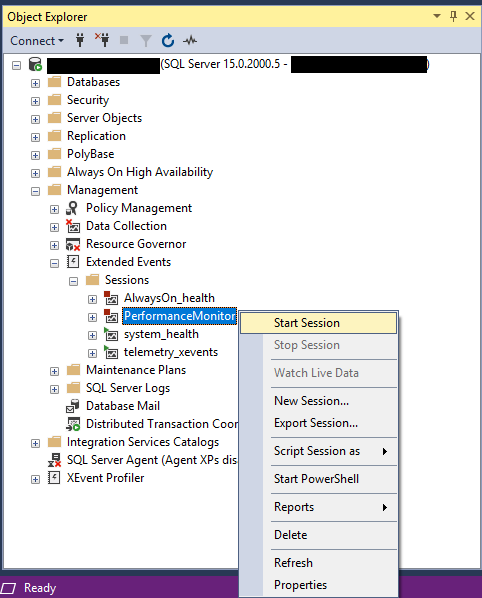Click the system_health running session icon

tap(111, 334)
